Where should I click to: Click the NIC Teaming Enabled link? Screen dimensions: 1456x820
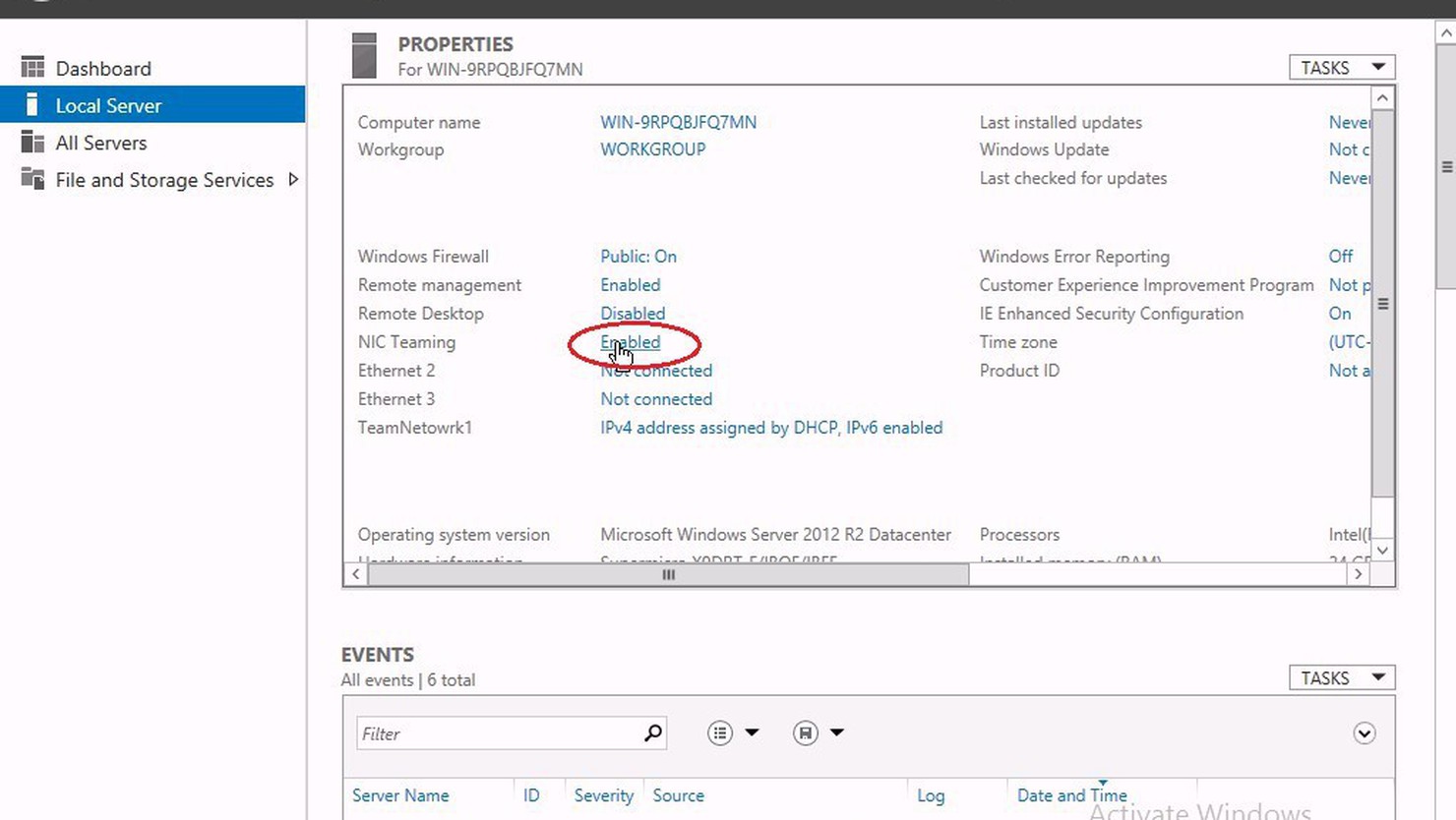tap(631, 341)
